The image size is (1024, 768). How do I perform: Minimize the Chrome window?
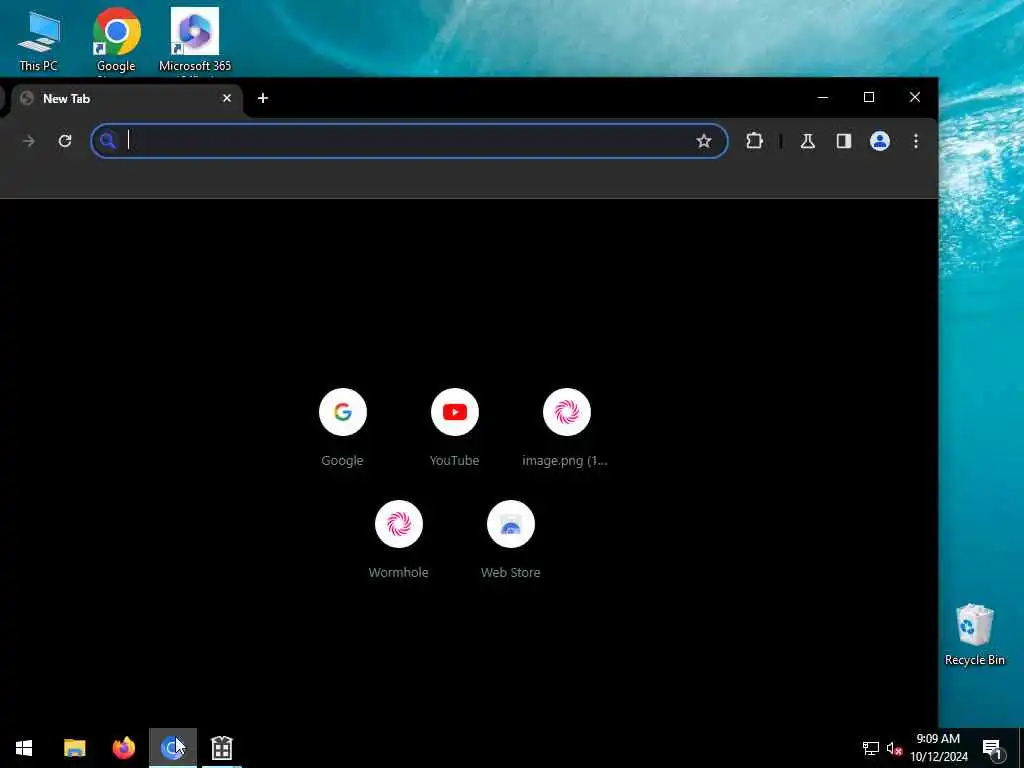(823, 97)
